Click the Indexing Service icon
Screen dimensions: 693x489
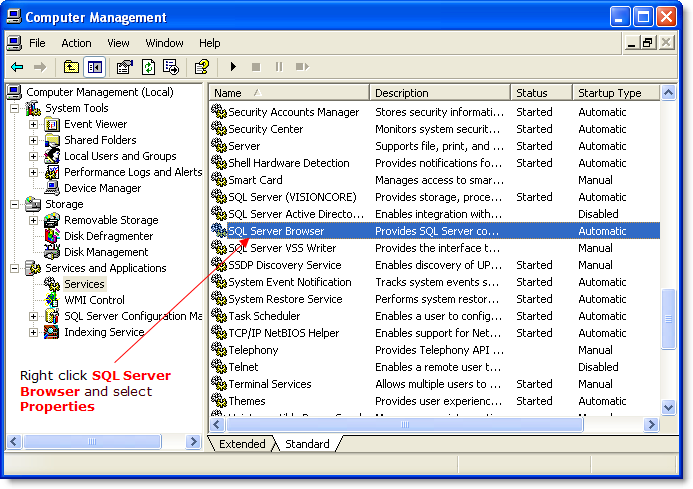coord(52,332)
